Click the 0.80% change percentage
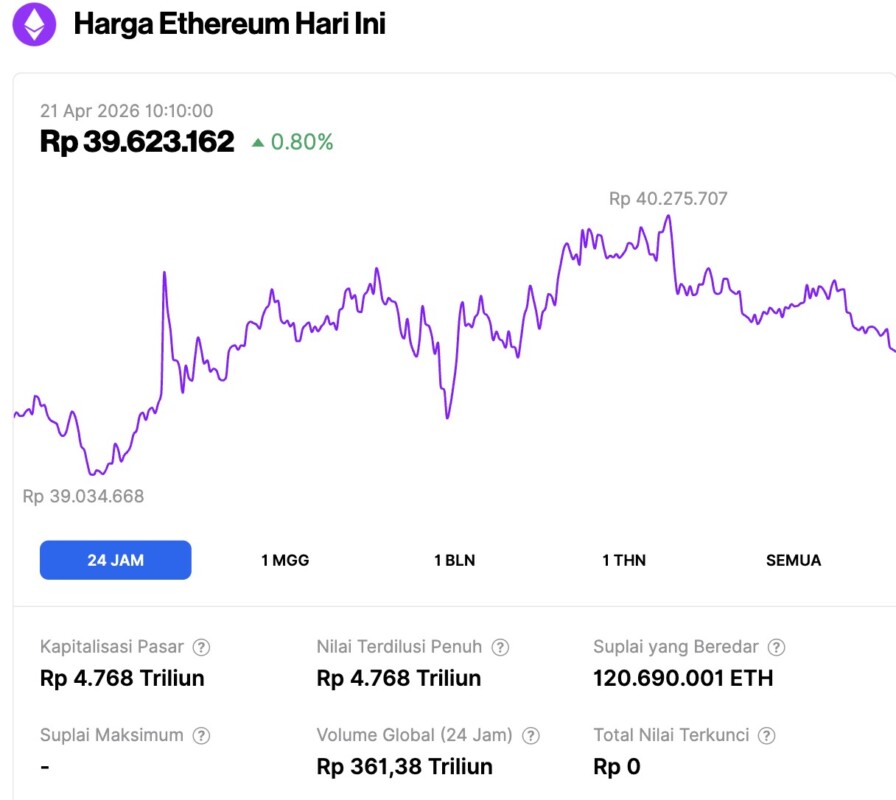Image resolution: width=896 pixels, height=800 pixels. 302,142
